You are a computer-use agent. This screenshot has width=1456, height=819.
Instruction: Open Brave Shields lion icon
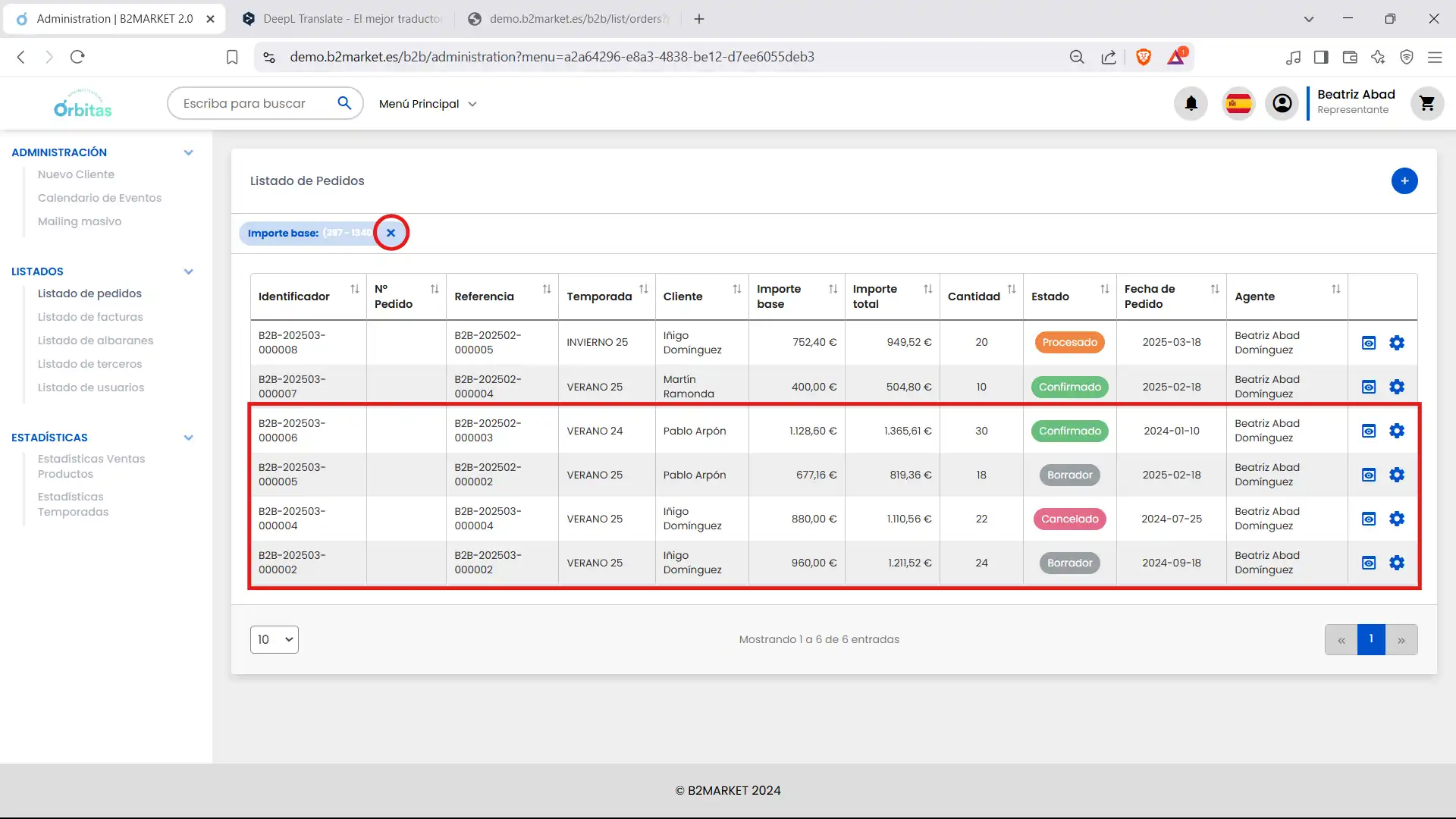tap(1144, 57)
